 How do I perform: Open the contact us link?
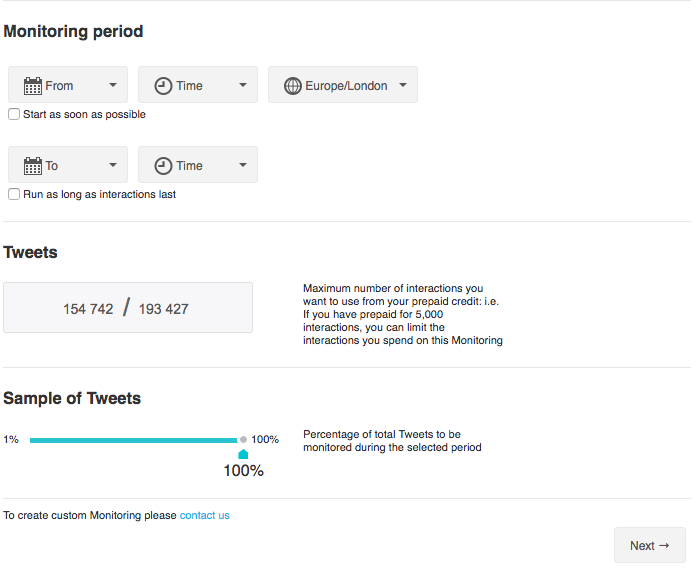[x=205, y=515]
